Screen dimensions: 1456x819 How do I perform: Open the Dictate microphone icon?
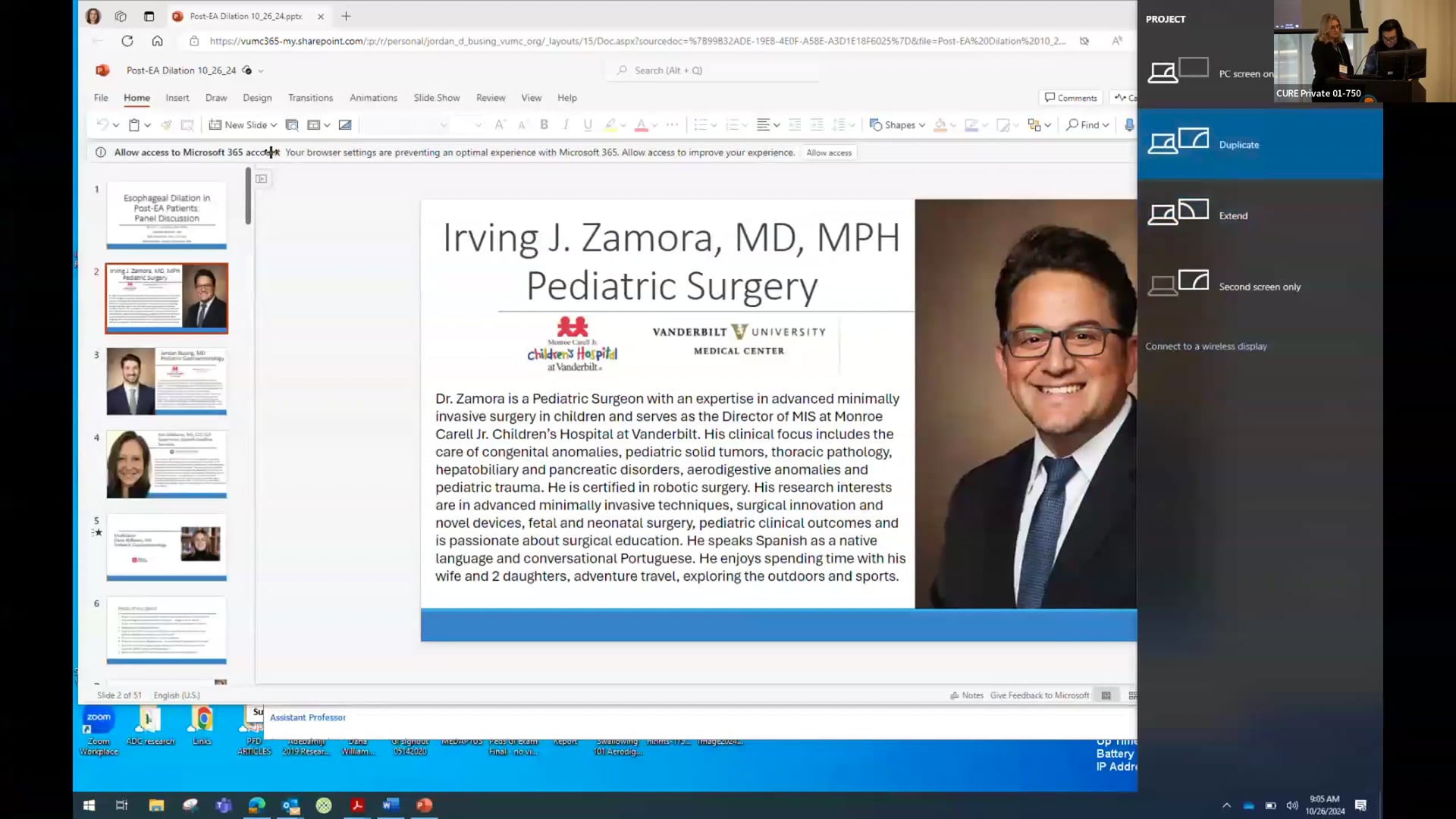click(x=1129, y=125)
